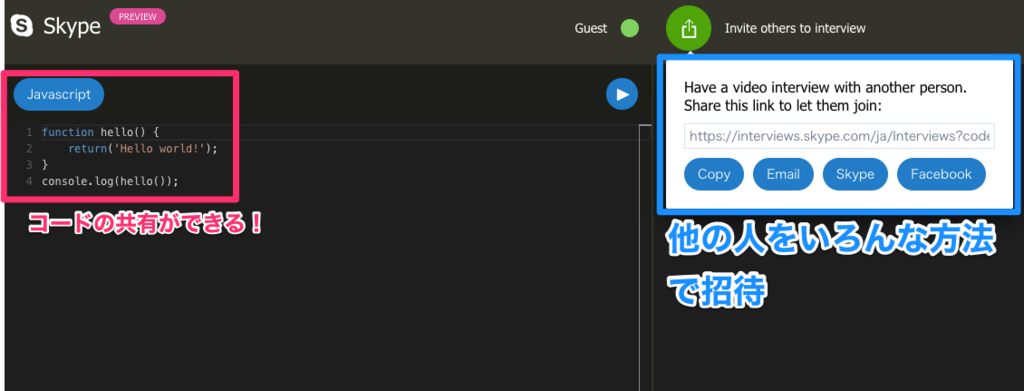Click the green share invite icon

(688, 29)
